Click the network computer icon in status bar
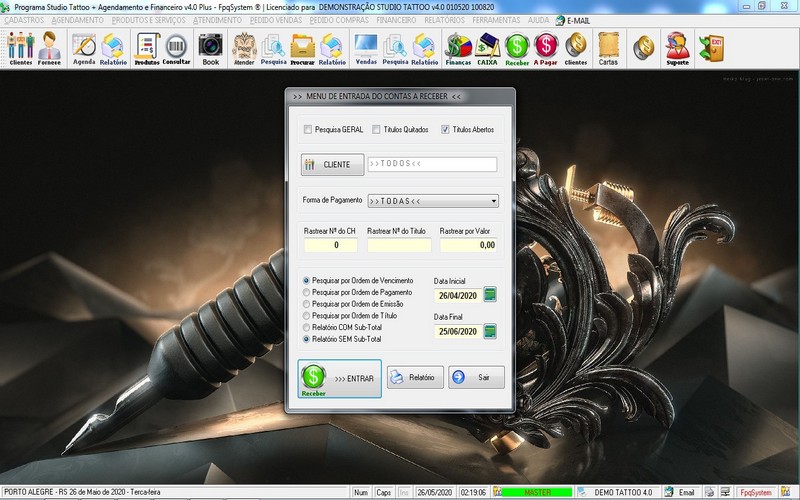The height and width of the screenshot is (500, 800). tap(725, 492)
